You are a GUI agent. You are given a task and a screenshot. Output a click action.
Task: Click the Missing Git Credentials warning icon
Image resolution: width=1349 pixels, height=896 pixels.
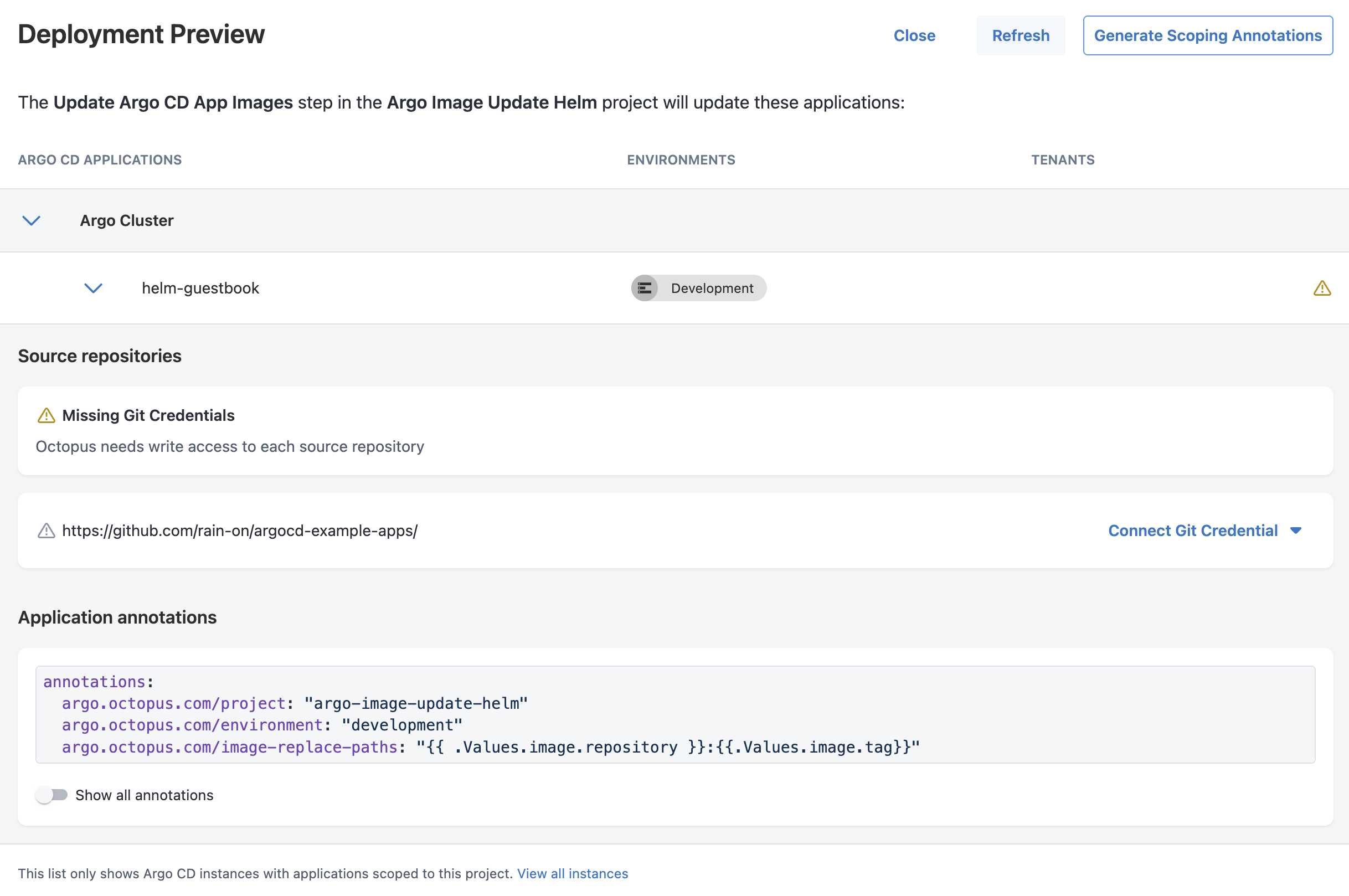(x=47, y=415)
